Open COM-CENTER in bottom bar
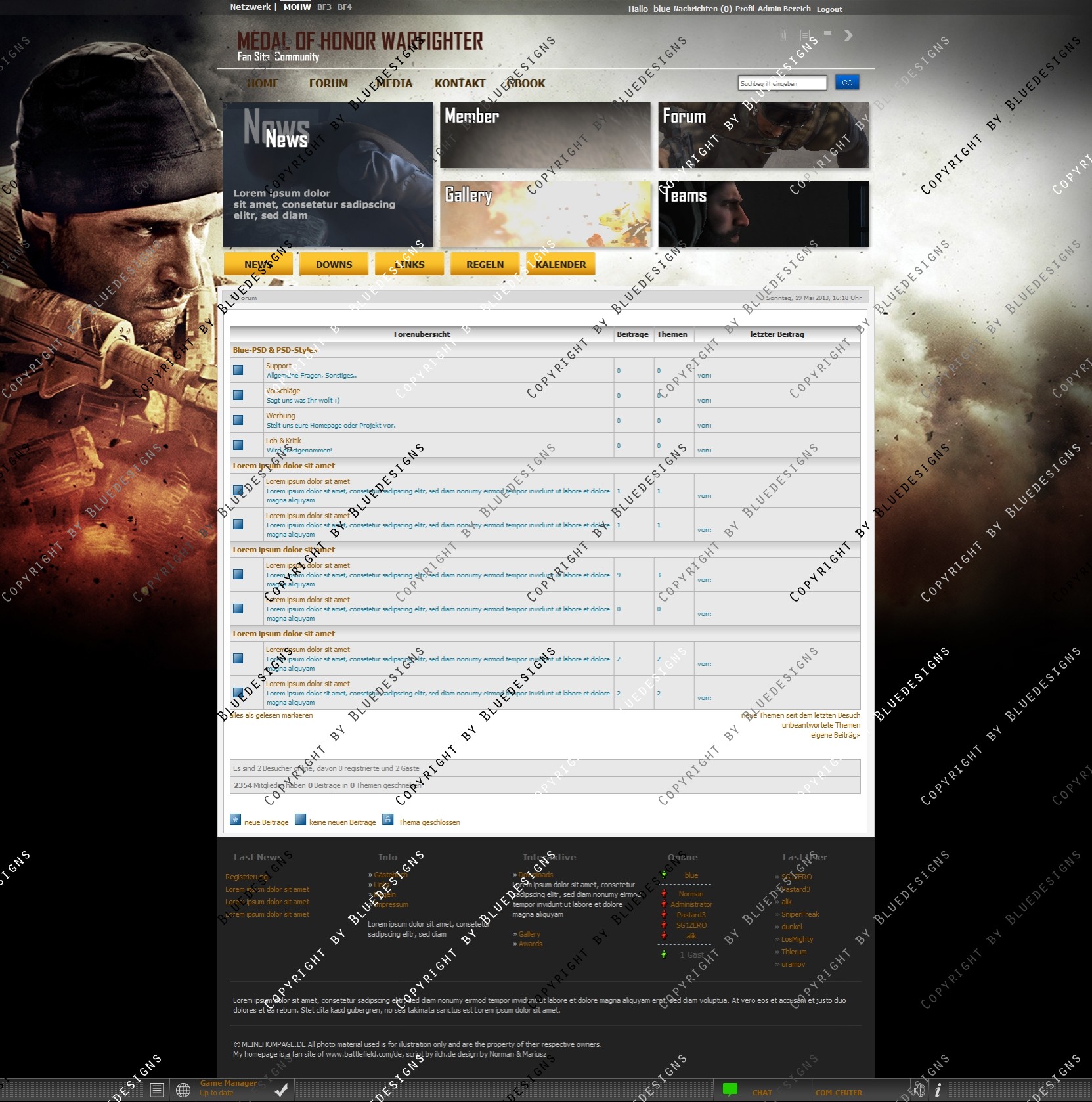1092x1102 pixels. pyautogui.click(x=839, y=1093)
